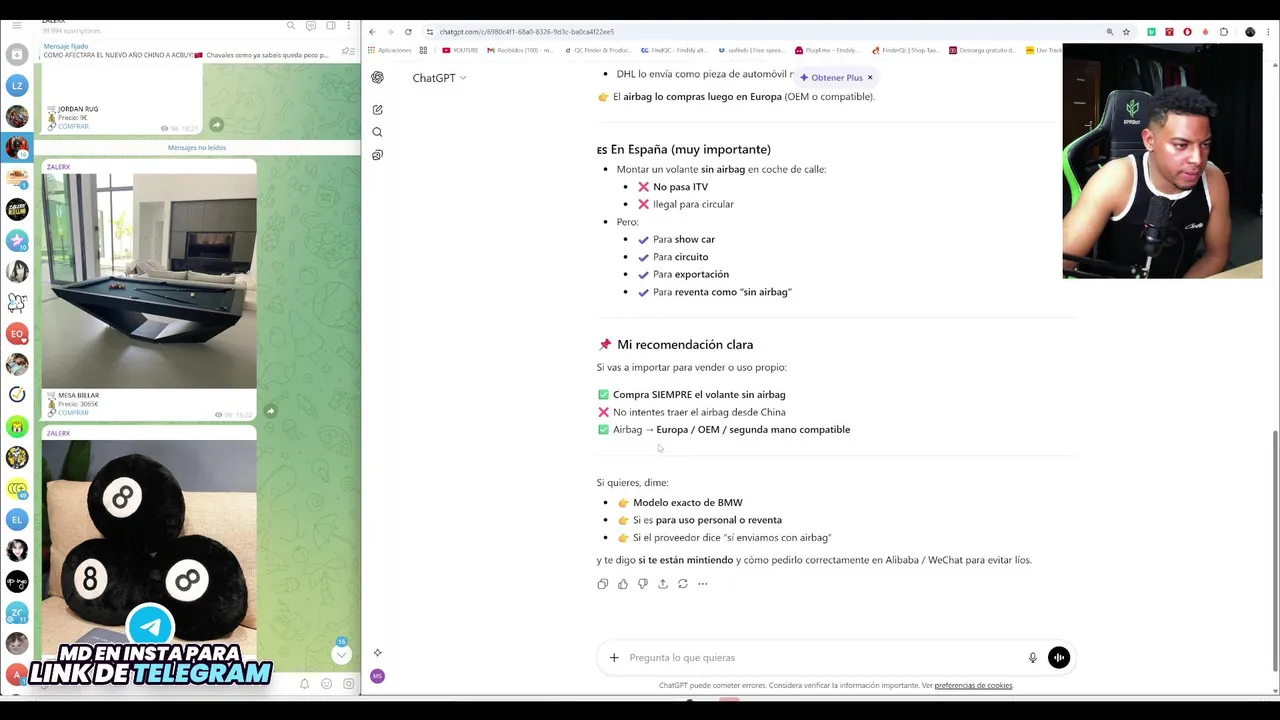Open the FinderQc Shop Tao bookmark
The image size is (1280, 720).
click(x=905, y=50)
